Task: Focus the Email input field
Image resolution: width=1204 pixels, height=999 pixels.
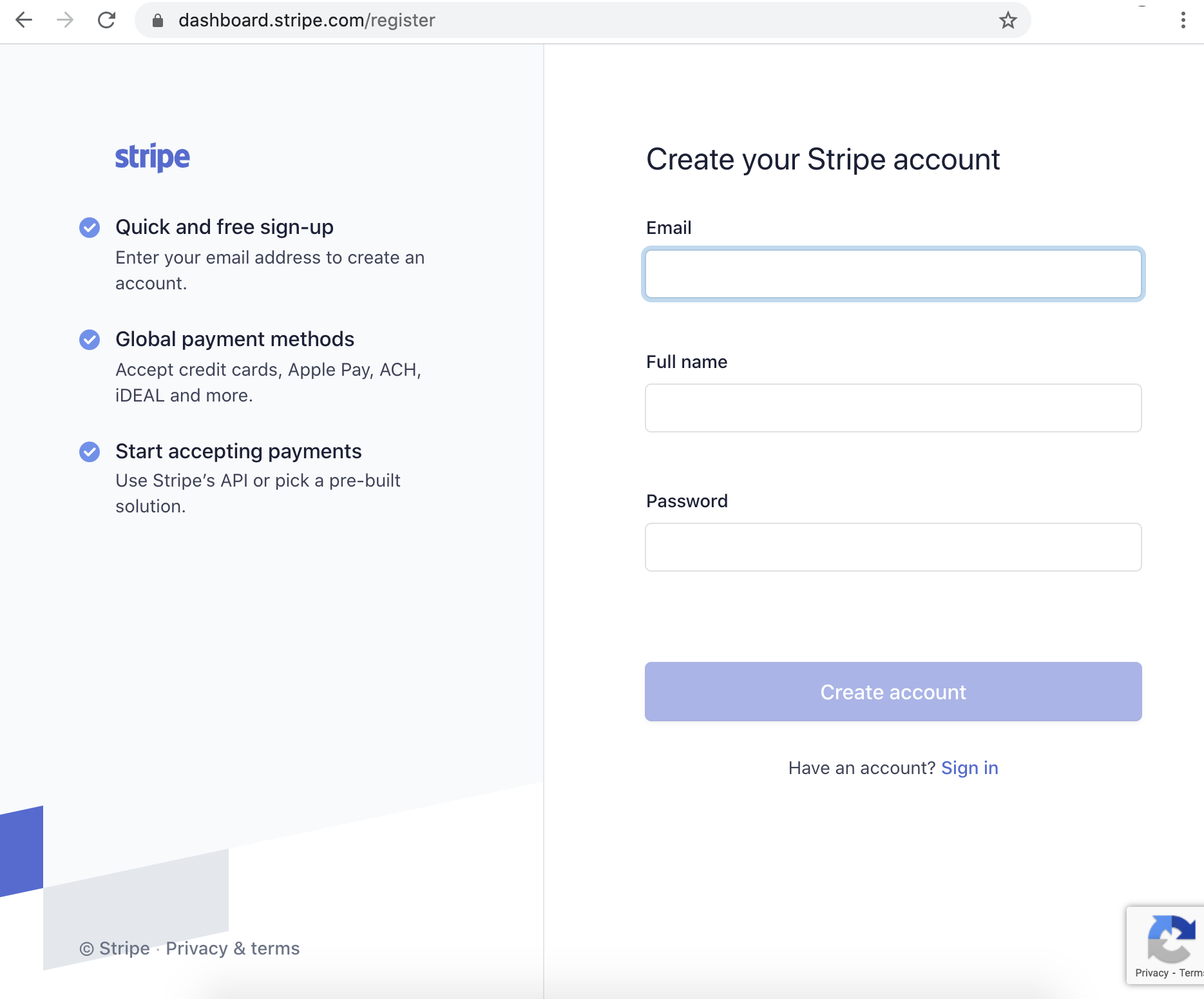Action: pos(893,274)
